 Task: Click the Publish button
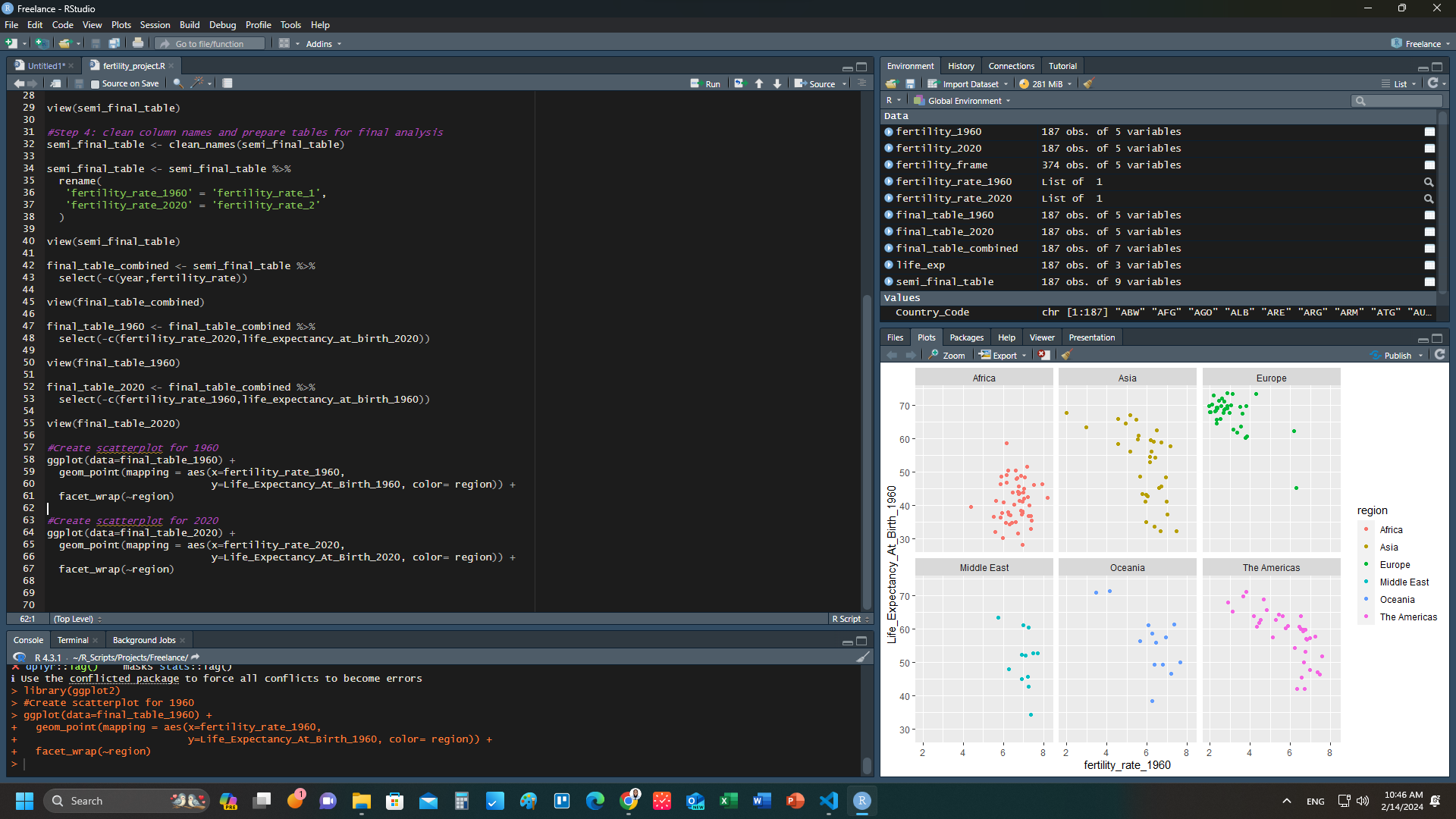[x=1392, y=356]
